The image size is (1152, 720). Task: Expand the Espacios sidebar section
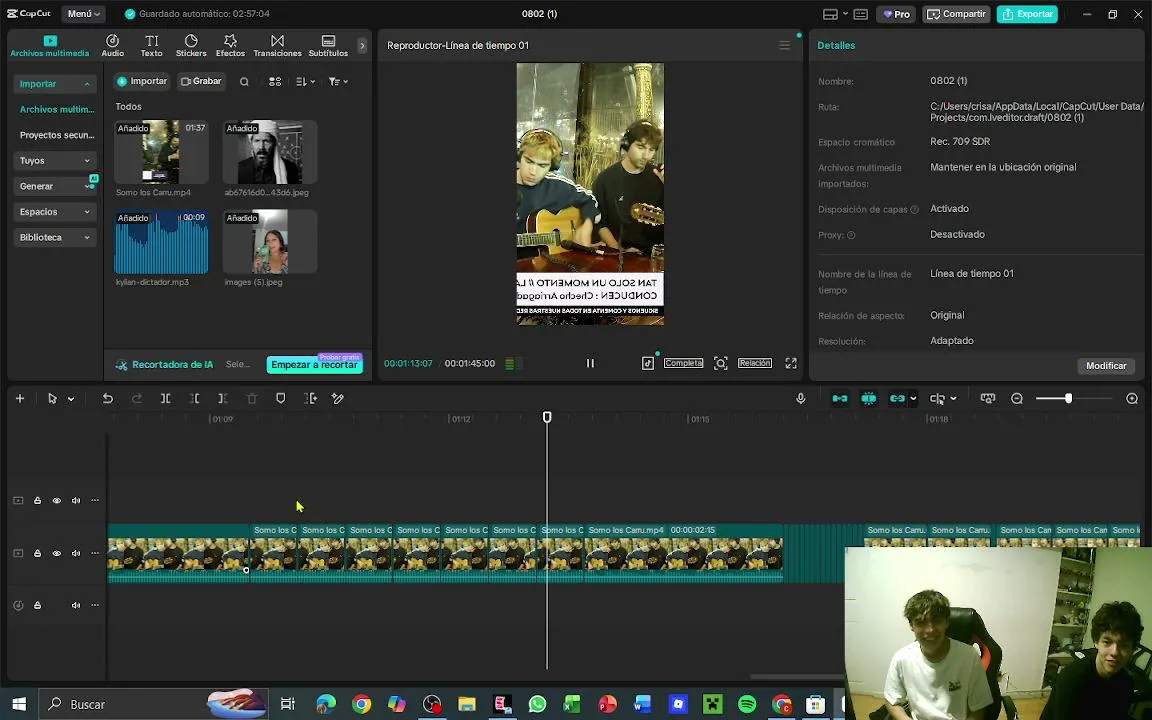pyautogui.click(x=54, y=212)
